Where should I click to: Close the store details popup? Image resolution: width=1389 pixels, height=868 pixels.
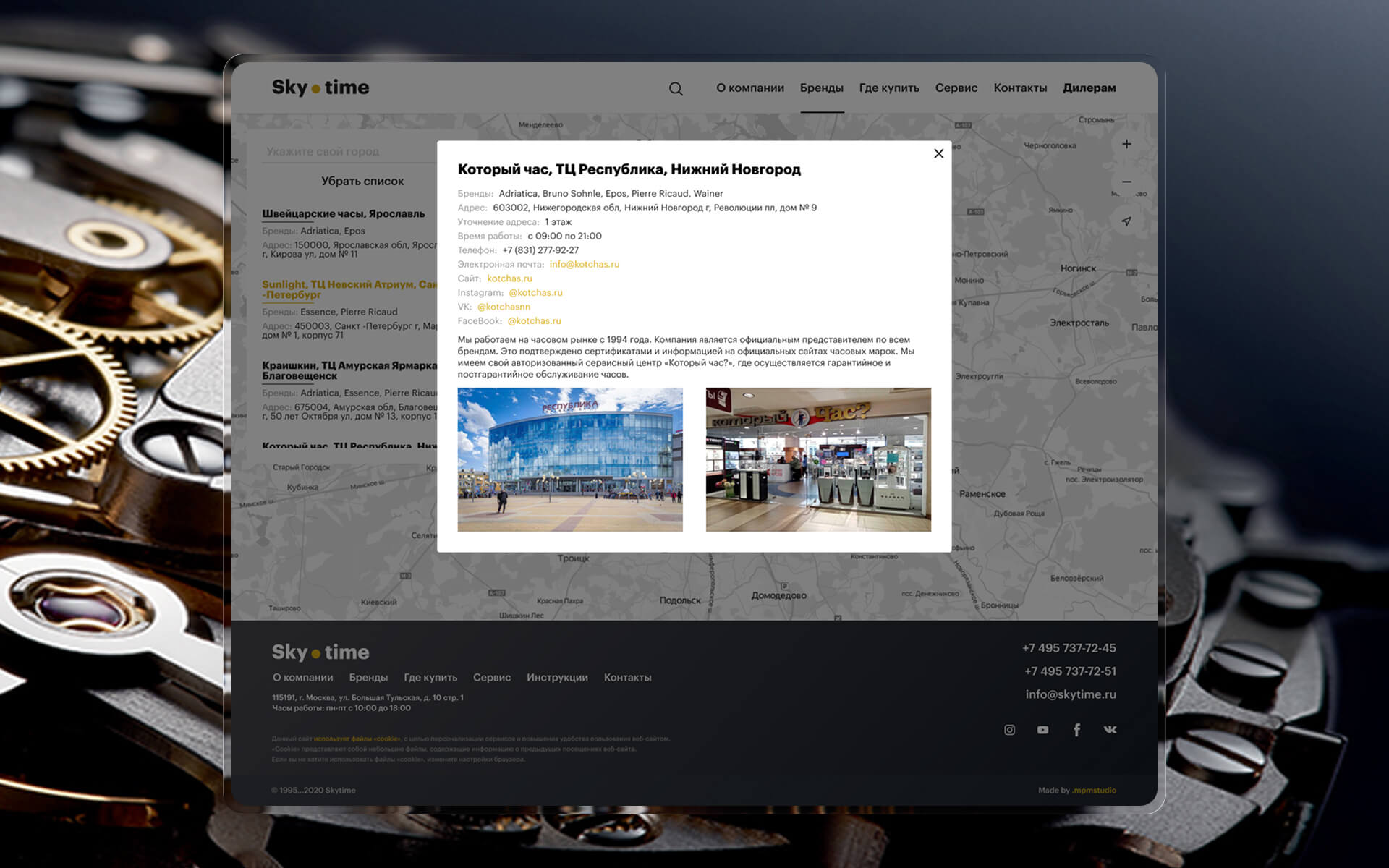[x=938, y=153]
